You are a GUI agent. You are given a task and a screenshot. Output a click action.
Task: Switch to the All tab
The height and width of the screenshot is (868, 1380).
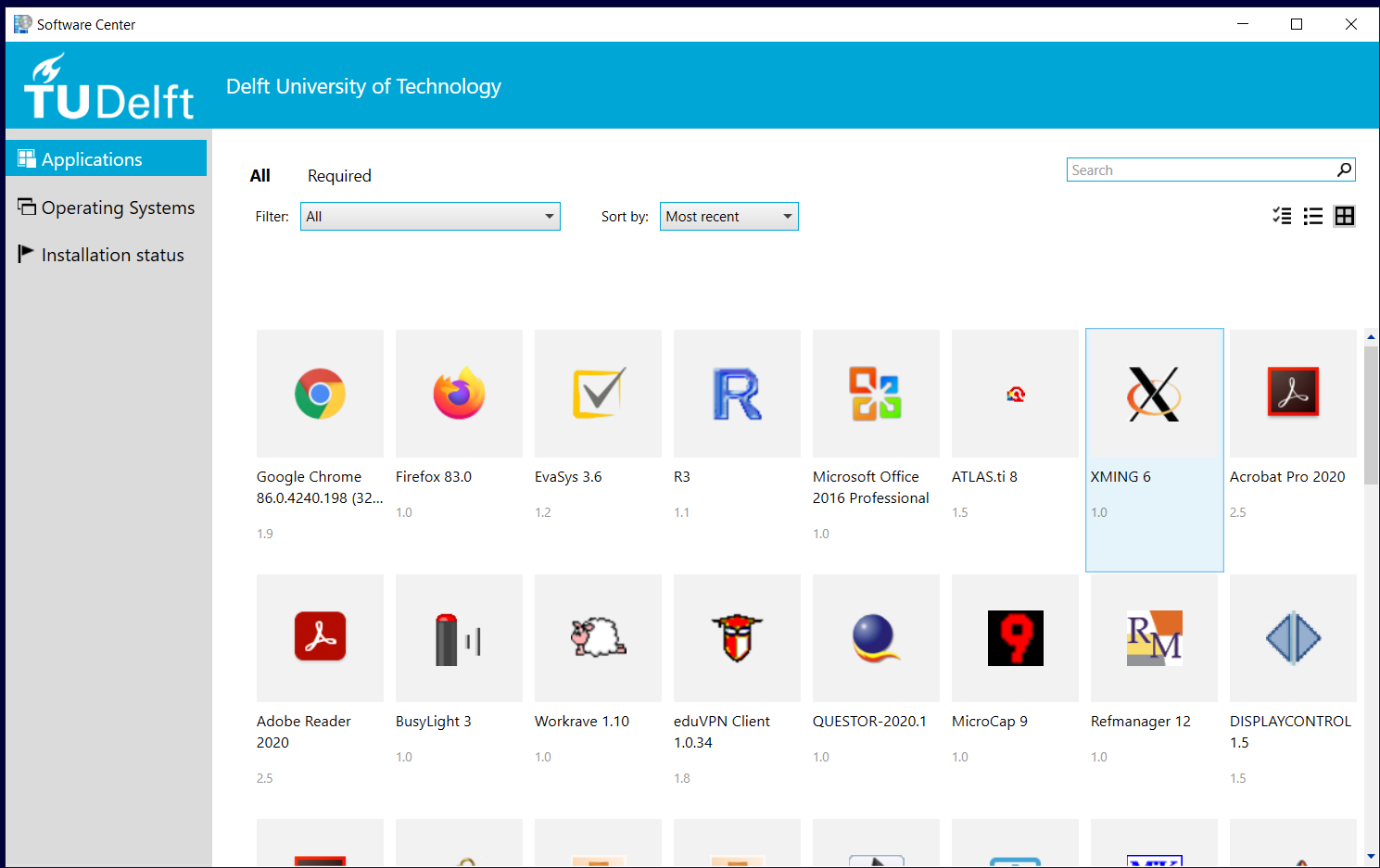click(260, 175)
